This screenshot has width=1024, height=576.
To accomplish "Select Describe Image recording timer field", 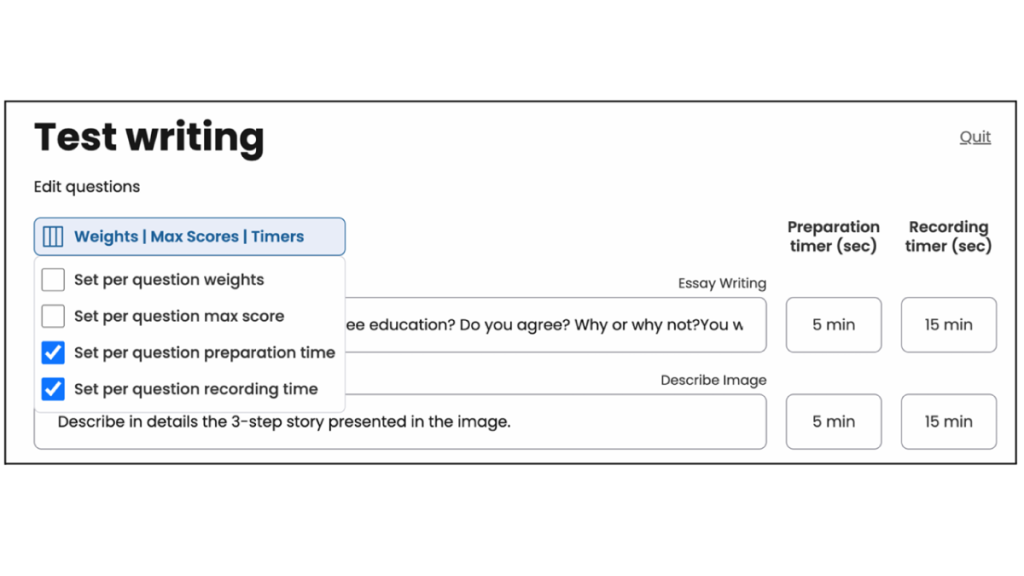I will pos(948,422).
